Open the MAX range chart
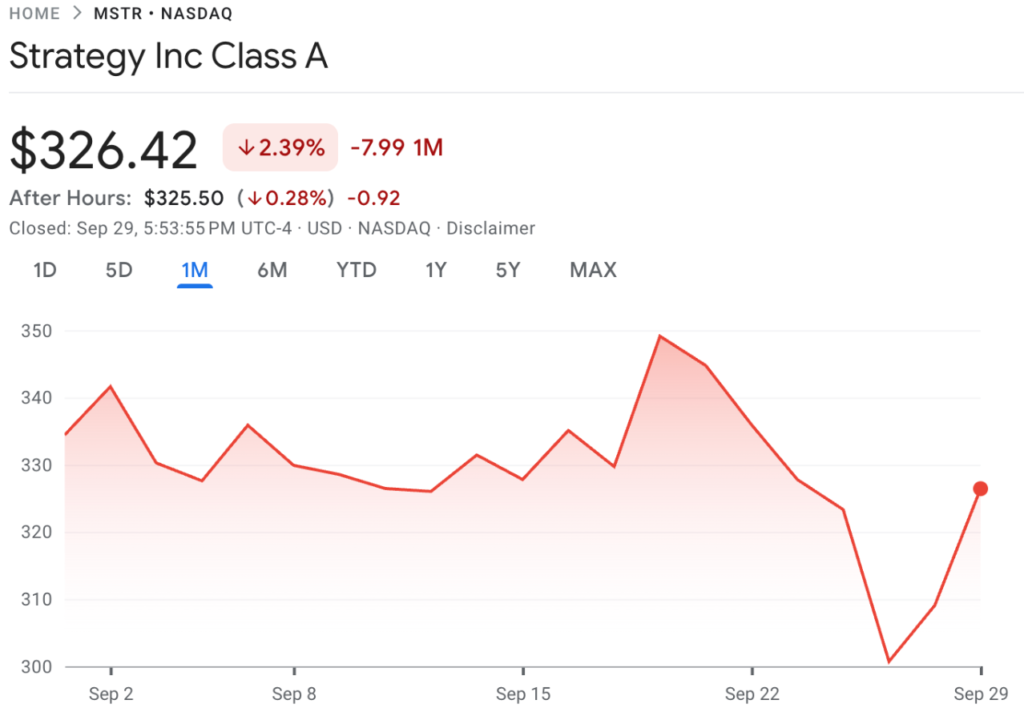Viewport: 1024px width, 716px height. pyautogui.click(x=593, y=270)
